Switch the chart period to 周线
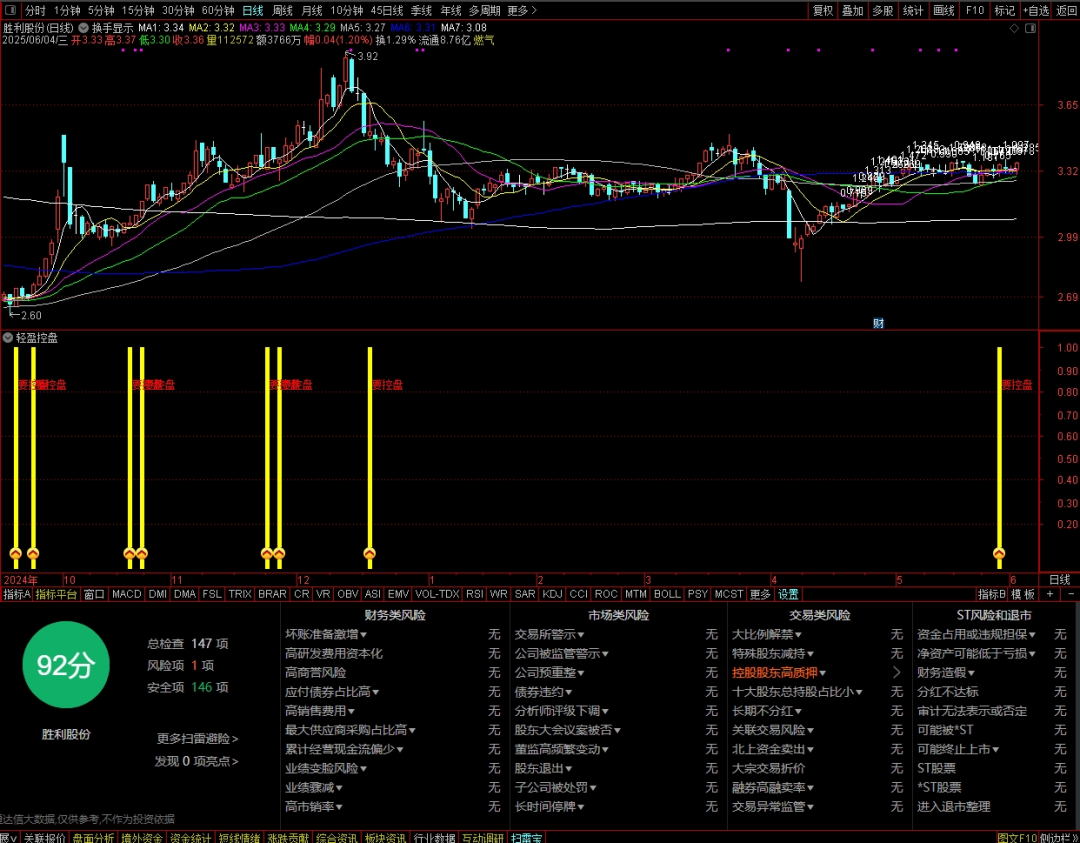Screen dimensions: 1080x843 pyautogui.click(x=282, y=10)
